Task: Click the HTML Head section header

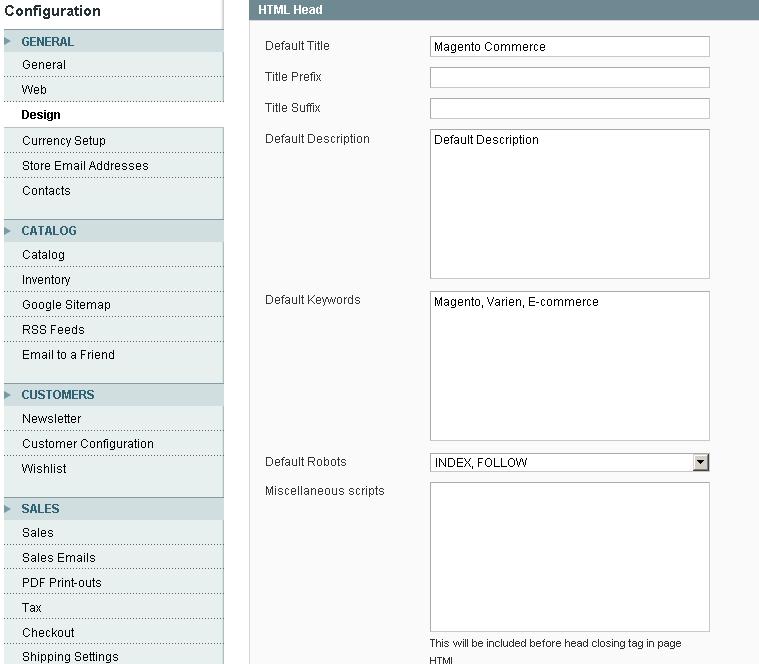Action: coord(504,10)
